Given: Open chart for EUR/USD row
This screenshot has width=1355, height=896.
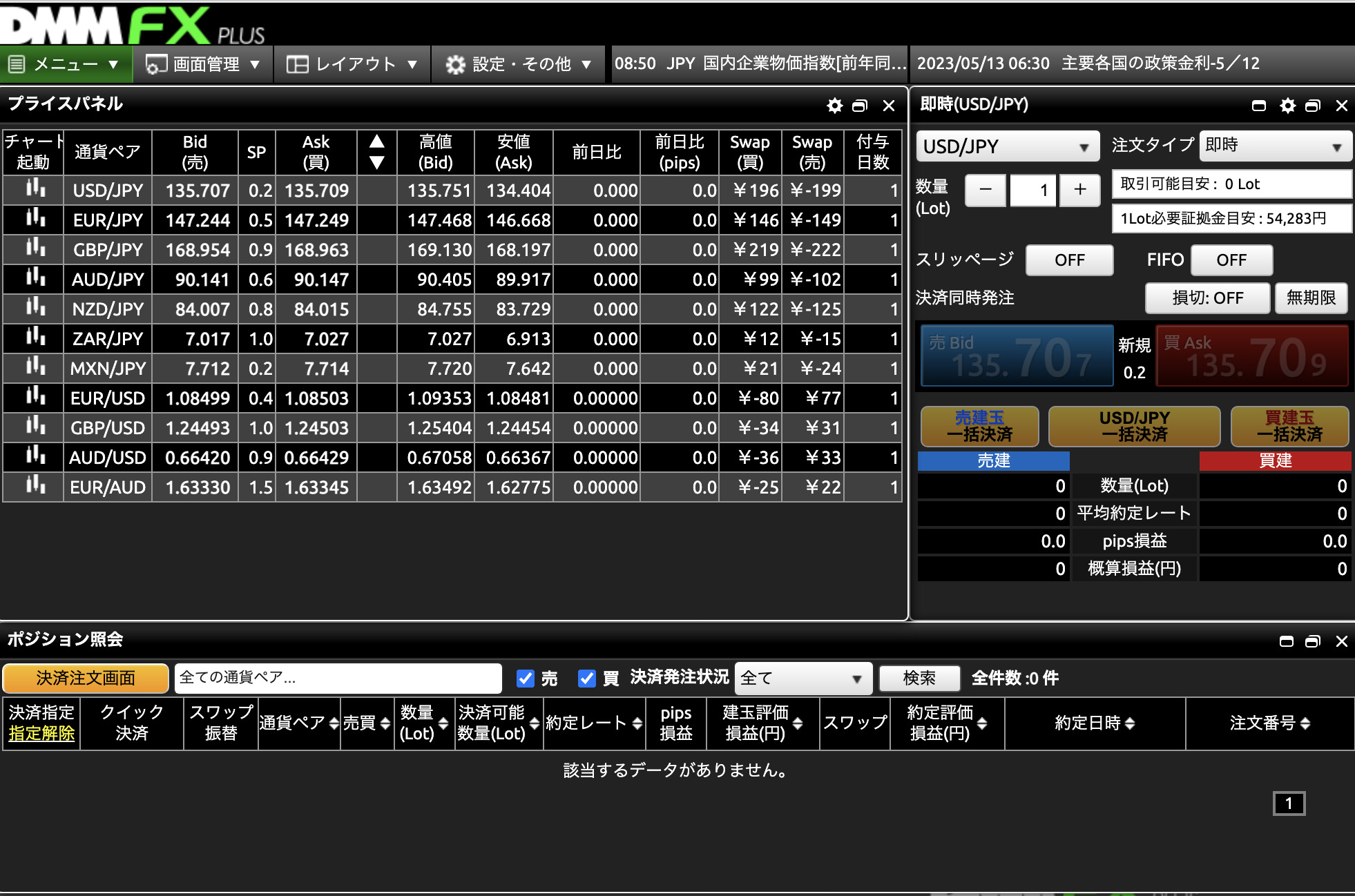Looking at the screenshot, I should tap(35, 396).
